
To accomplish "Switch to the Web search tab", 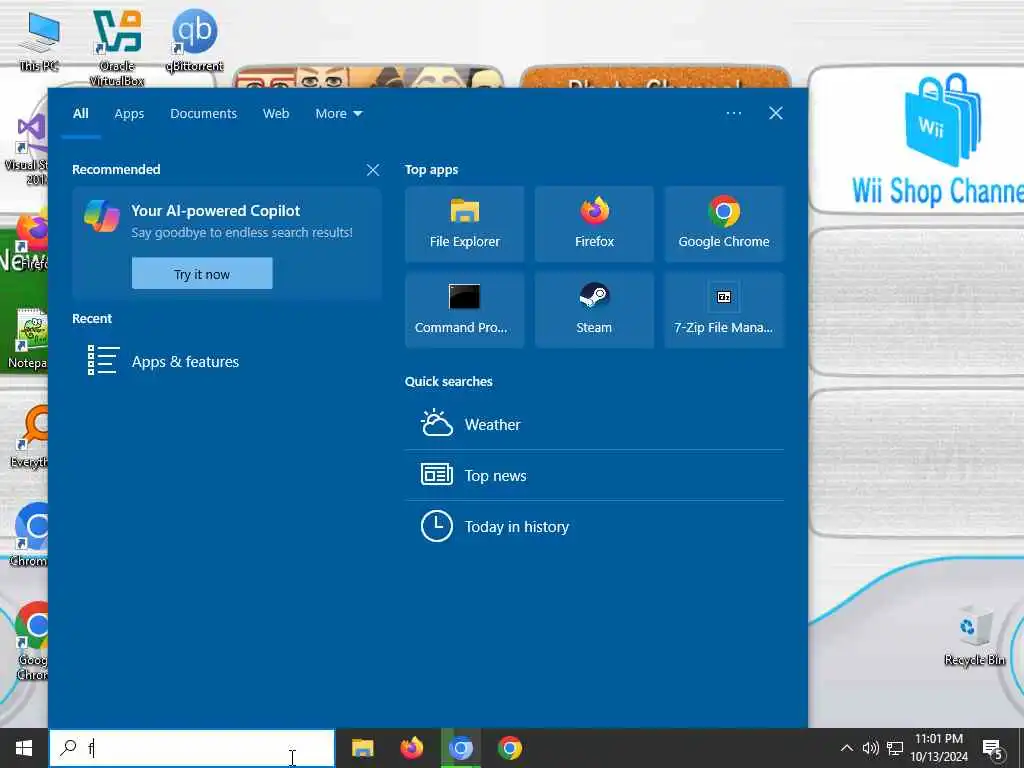I will pyautogui.click(x=276, y=114).
